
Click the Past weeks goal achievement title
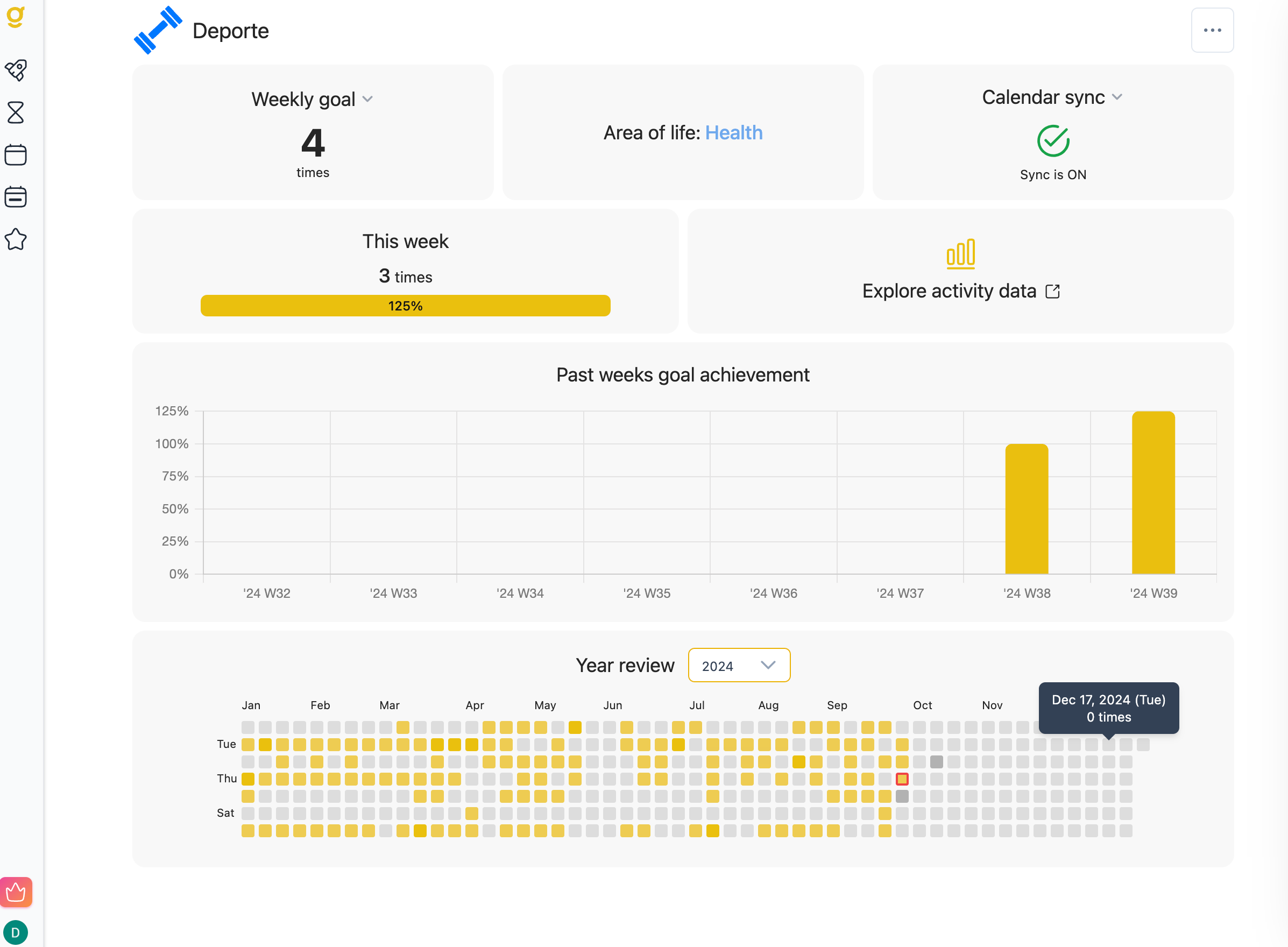coord(683,375)
